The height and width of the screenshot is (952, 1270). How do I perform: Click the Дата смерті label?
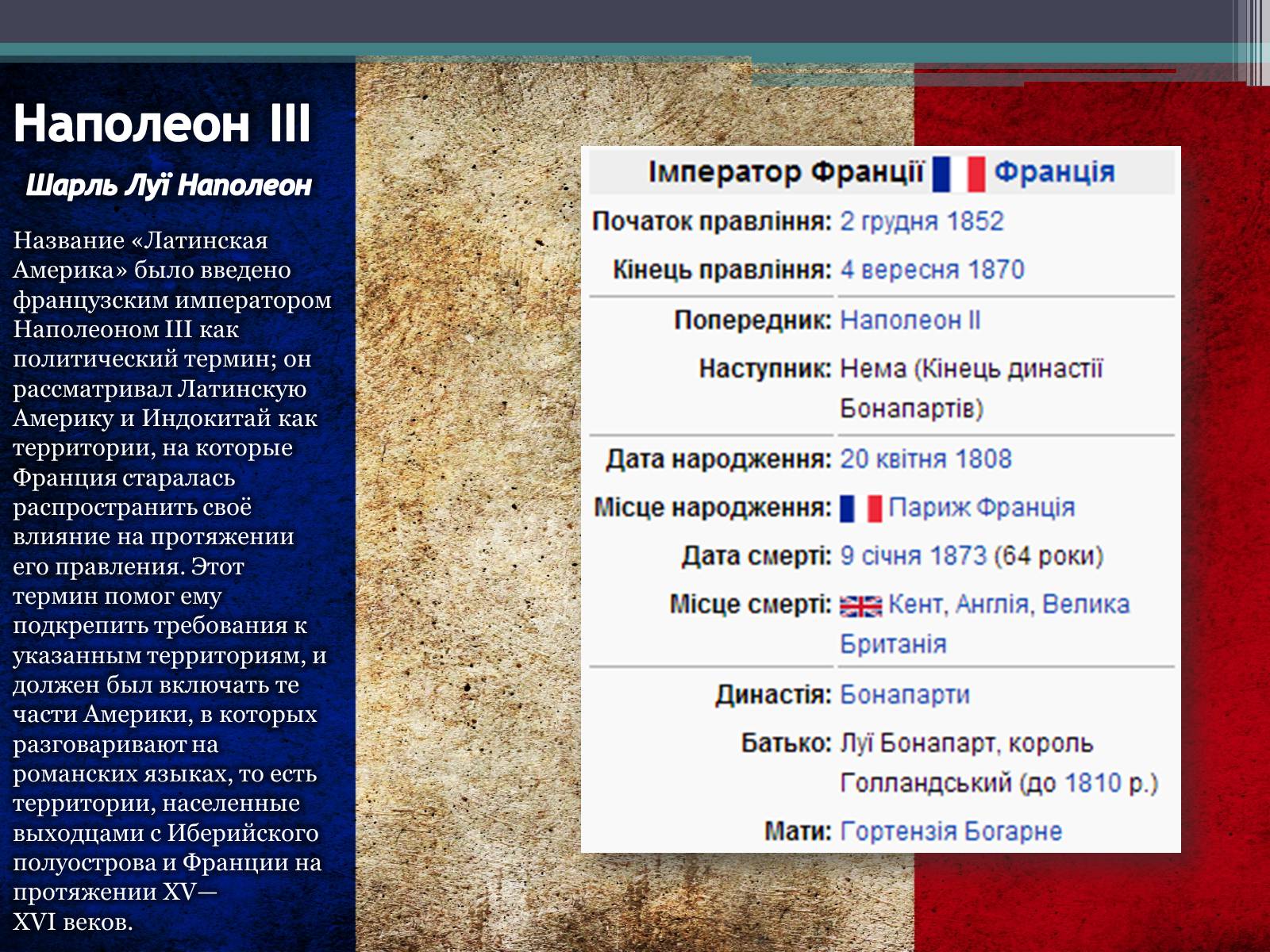coord(756,556)
